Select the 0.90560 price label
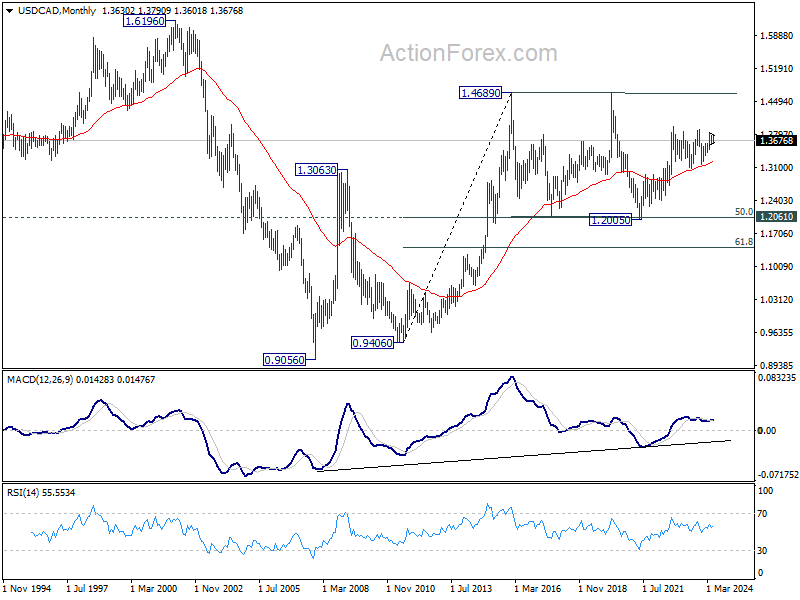This screenshot has width=800, height=600. tap(285, 360)
